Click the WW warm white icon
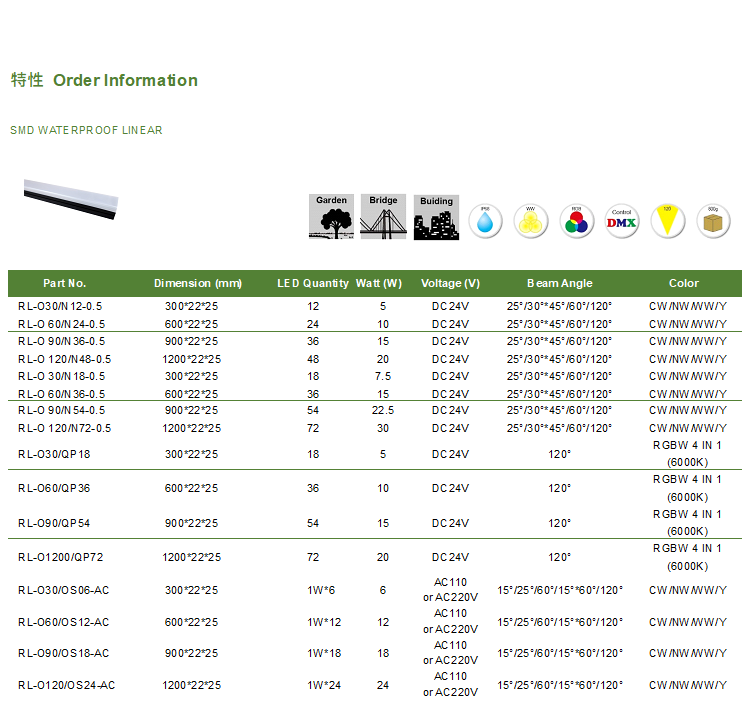The width and height of the screenshot is (756, 726). [531, 221]
